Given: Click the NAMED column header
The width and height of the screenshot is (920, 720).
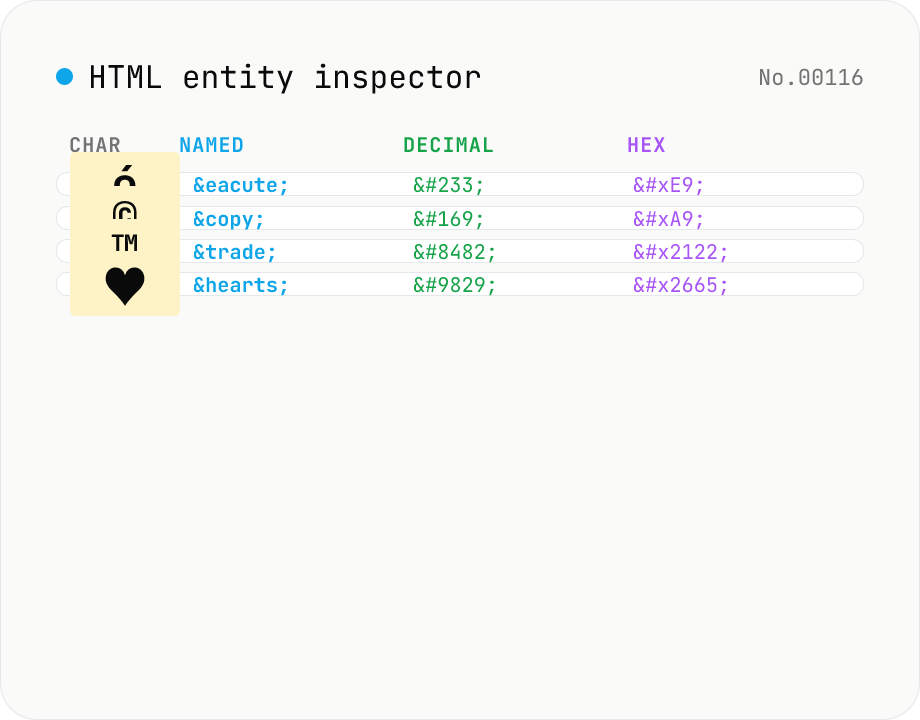Looking at the screenshot, I should [x=211, y=145].
